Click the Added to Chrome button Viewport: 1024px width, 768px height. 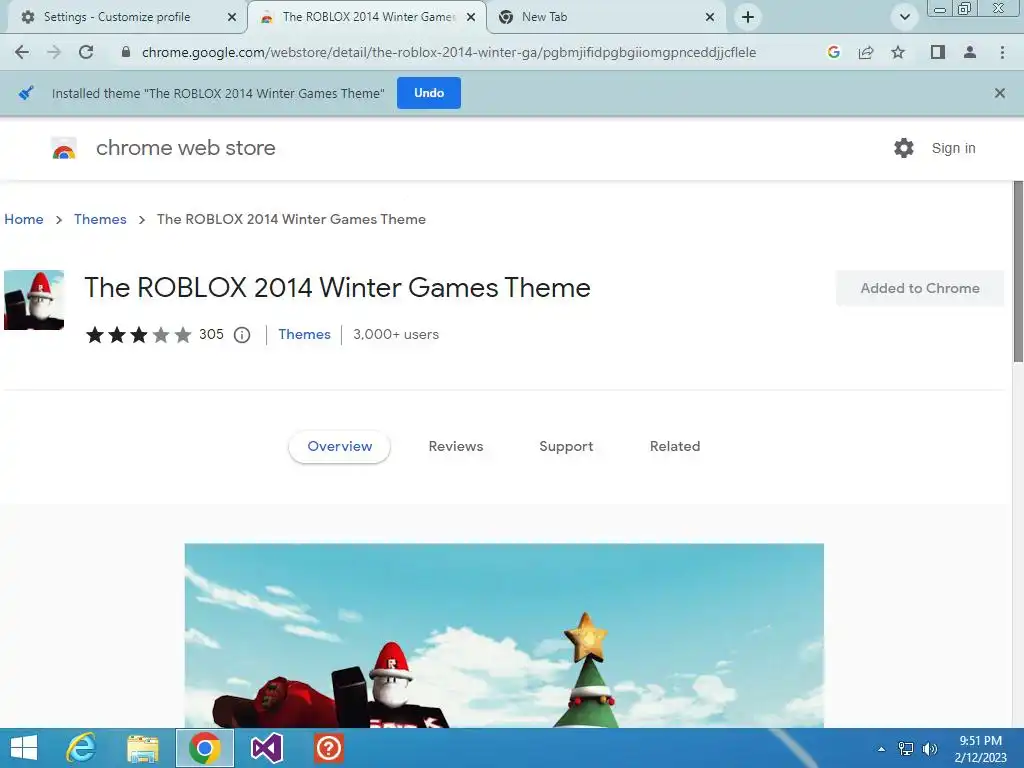tap(920, 288)
